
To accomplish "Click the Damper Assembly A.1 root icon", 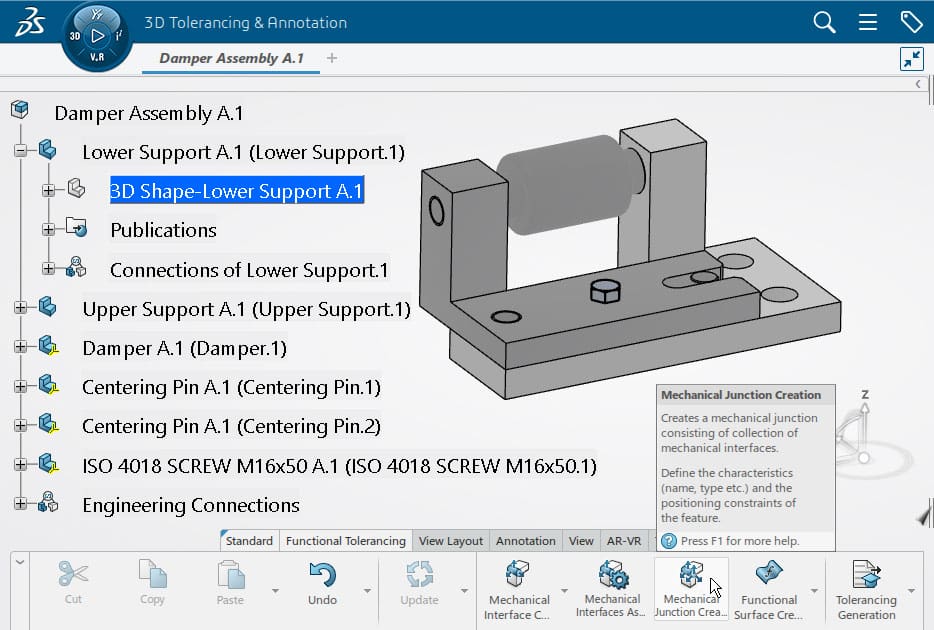I will (x=20, y=110).
